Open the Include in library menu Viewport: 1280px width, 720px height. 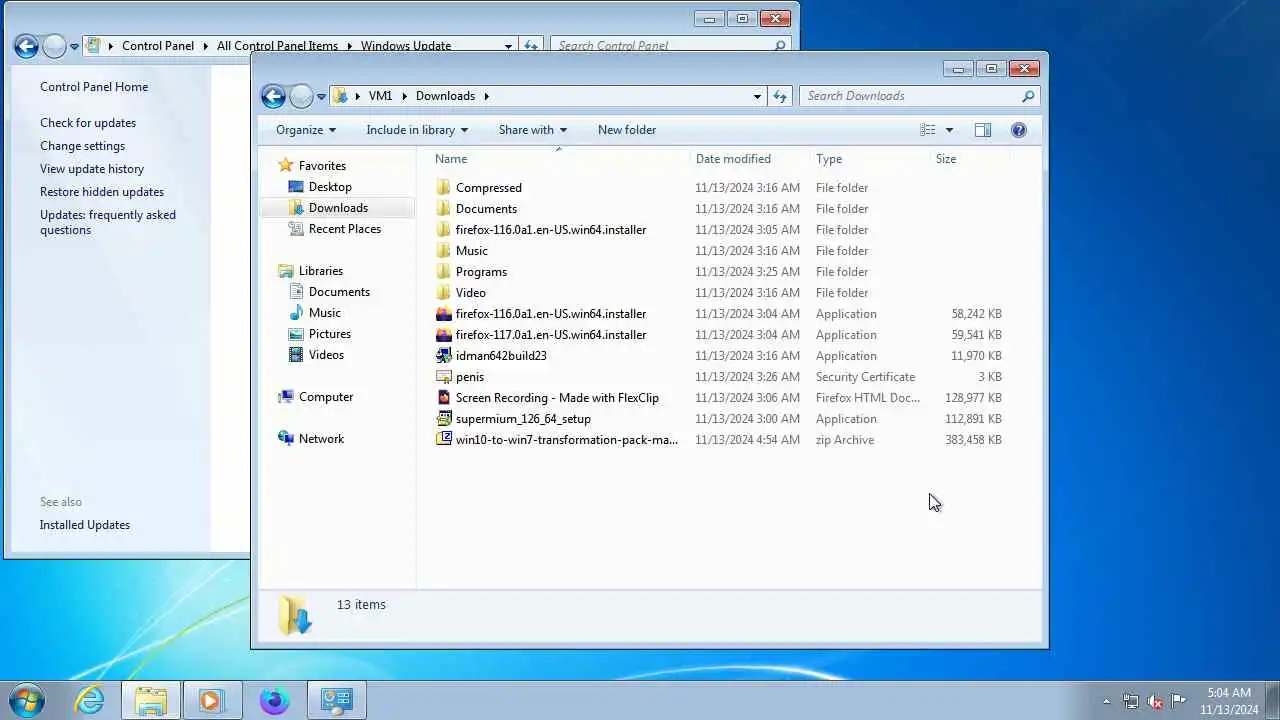point(417,130)
